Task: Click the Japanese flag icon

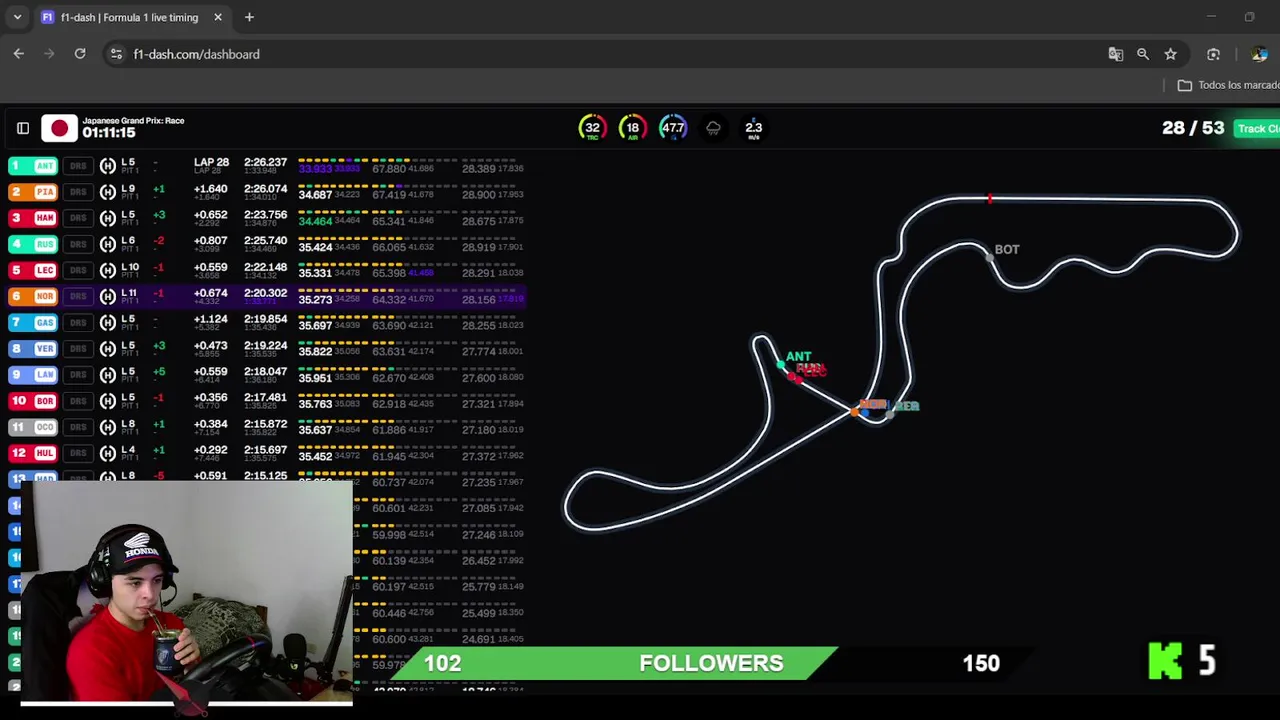Action: coord(59,128)
